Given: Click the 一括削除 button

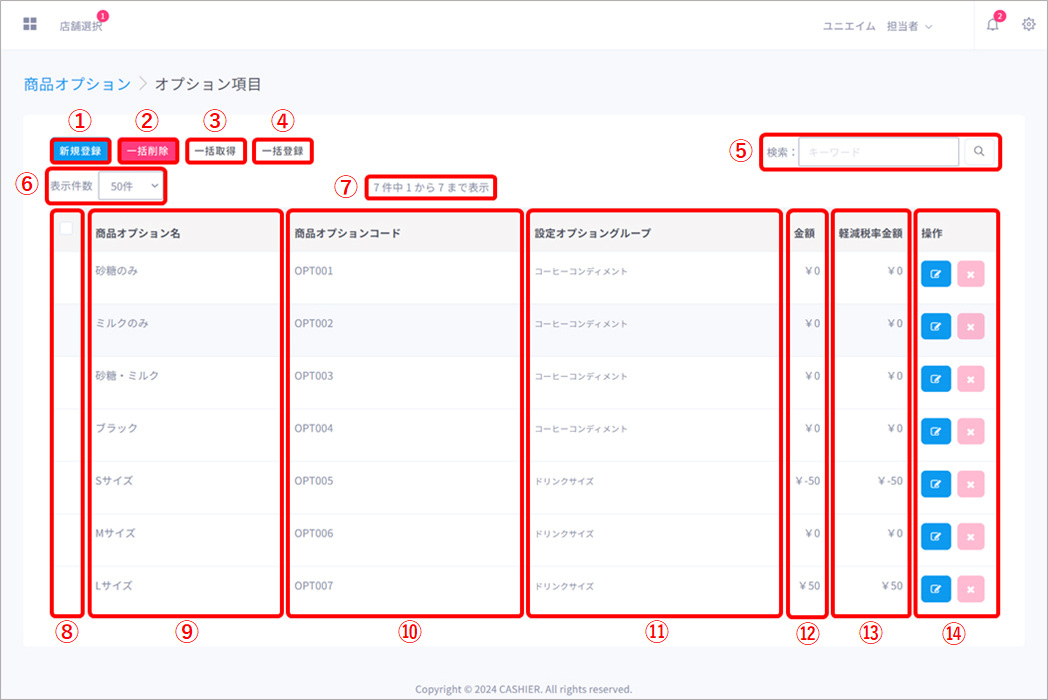Looking at the screenshot, I should pyautogui.click(x=148, y=151).
